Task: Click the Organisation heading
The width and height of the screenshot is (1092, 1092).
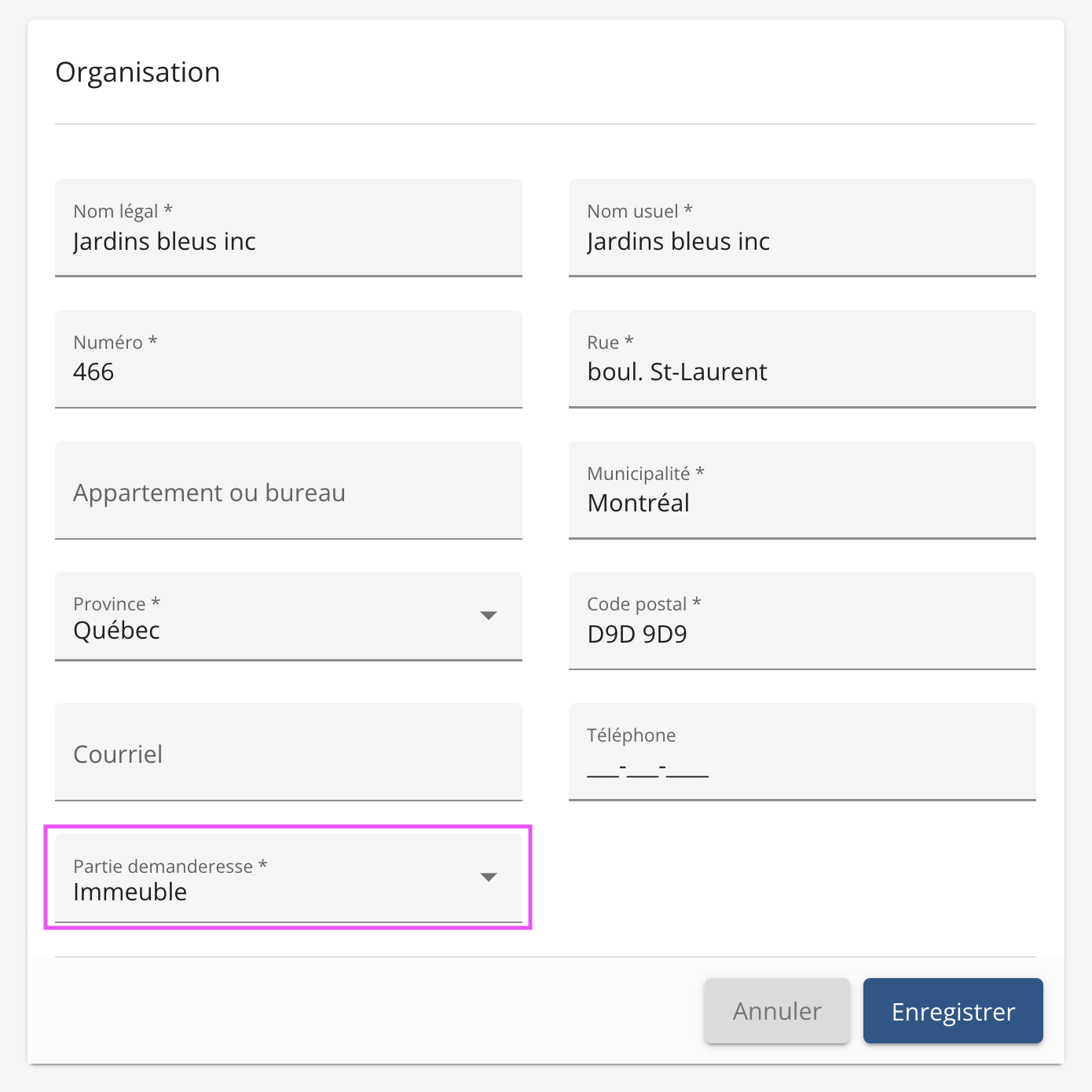Action: pyautogui.click(x=137, y=72)
